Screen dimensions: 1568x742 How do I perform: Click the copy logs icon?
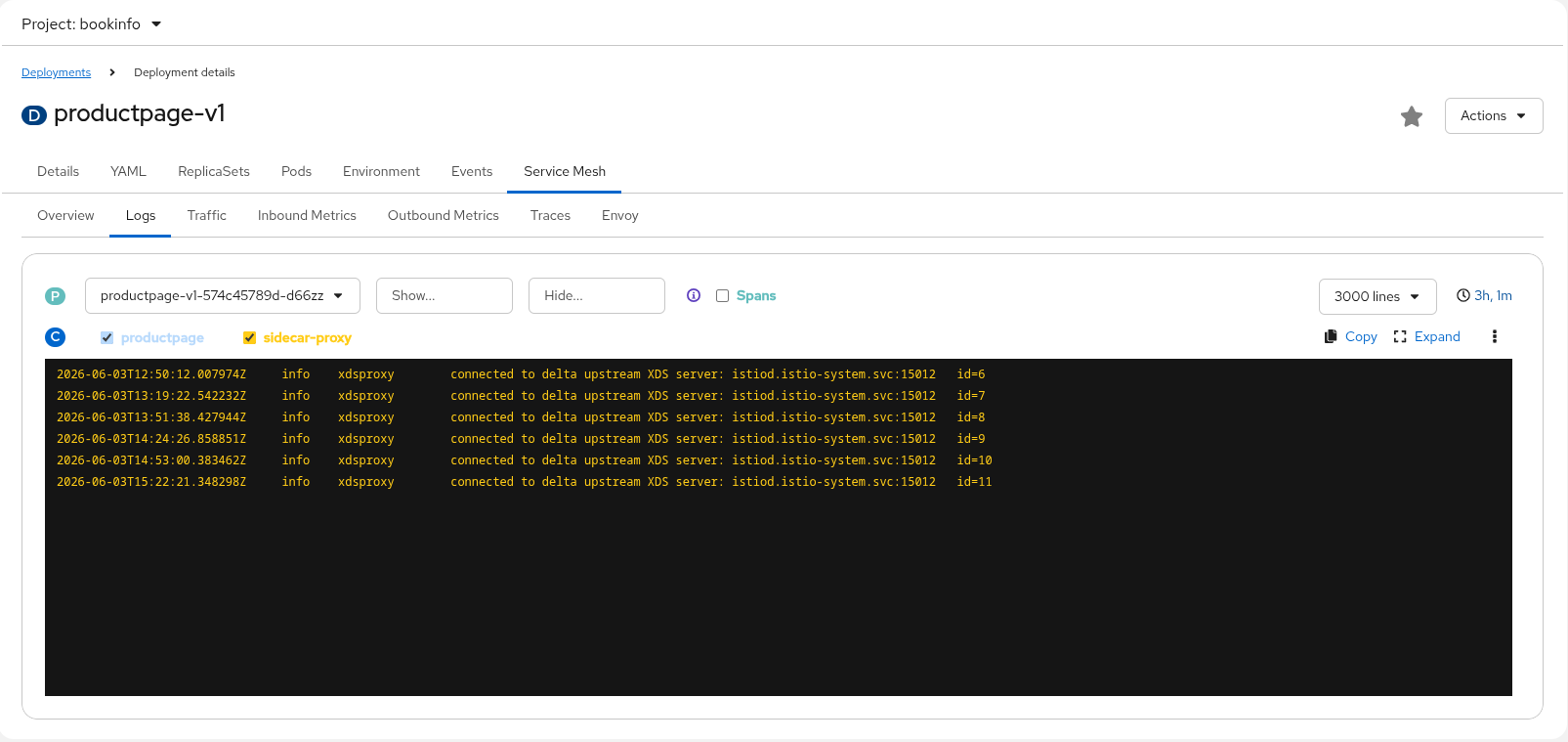coord(1331,336)
